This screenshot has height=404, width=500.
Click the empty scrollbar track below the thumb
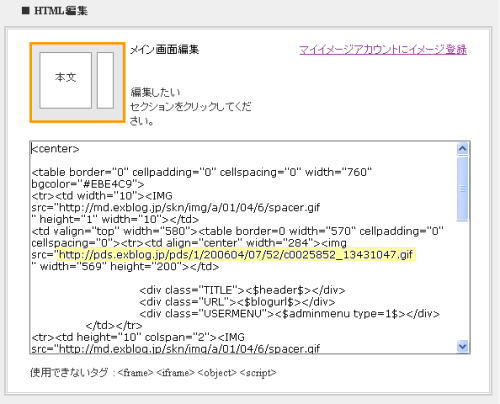tap(462, 281)
